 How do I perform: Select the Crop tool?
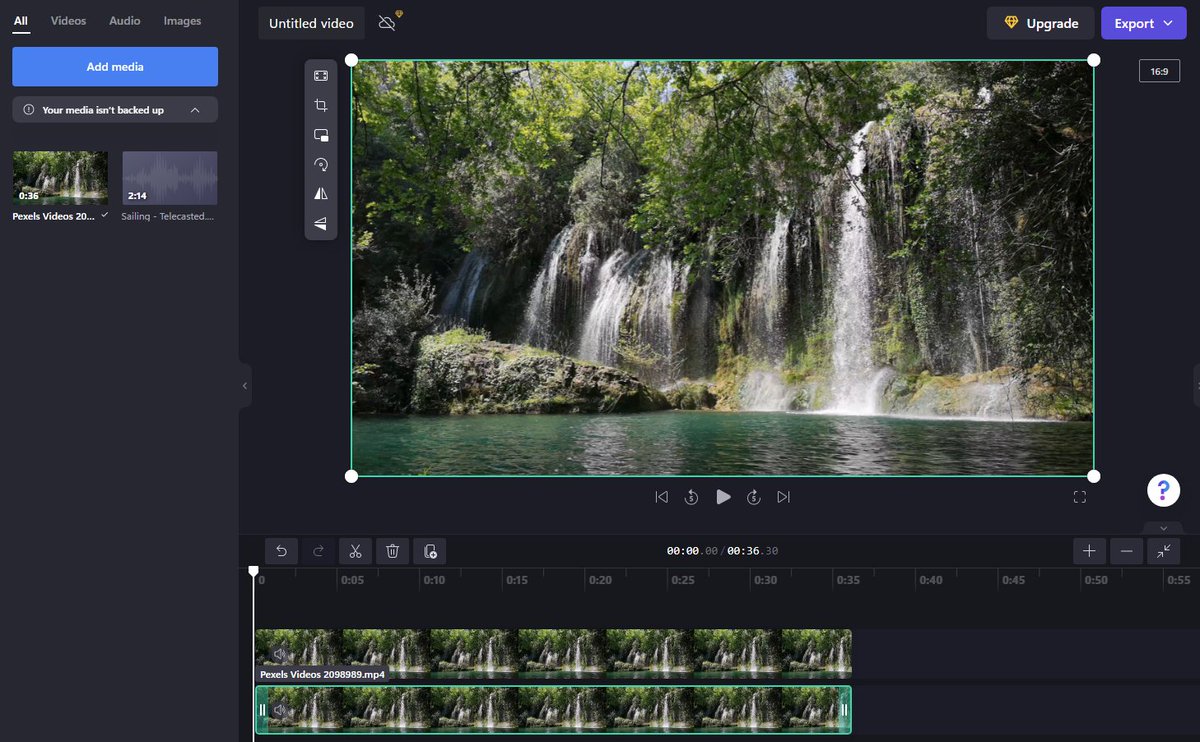321,105
